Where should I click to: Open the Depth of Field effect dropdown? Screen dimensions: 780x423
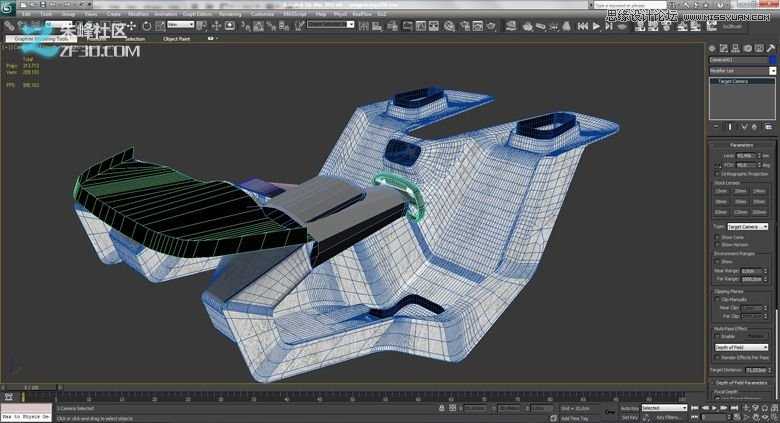point(741,347)
